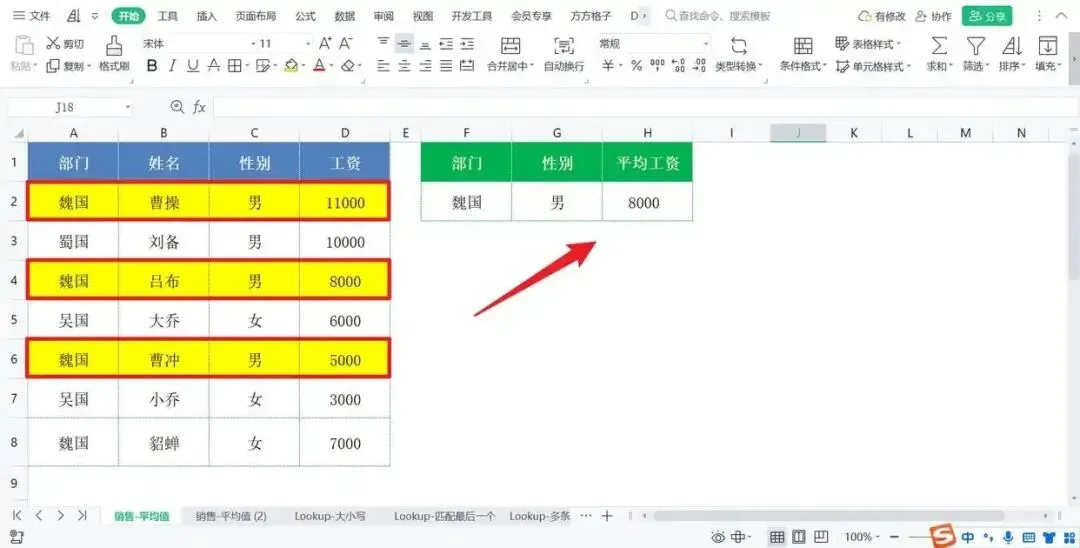The height and width of the screenshot is (548, 1080).
Task: Toggle strikethrough formatting
Action: 214,65
